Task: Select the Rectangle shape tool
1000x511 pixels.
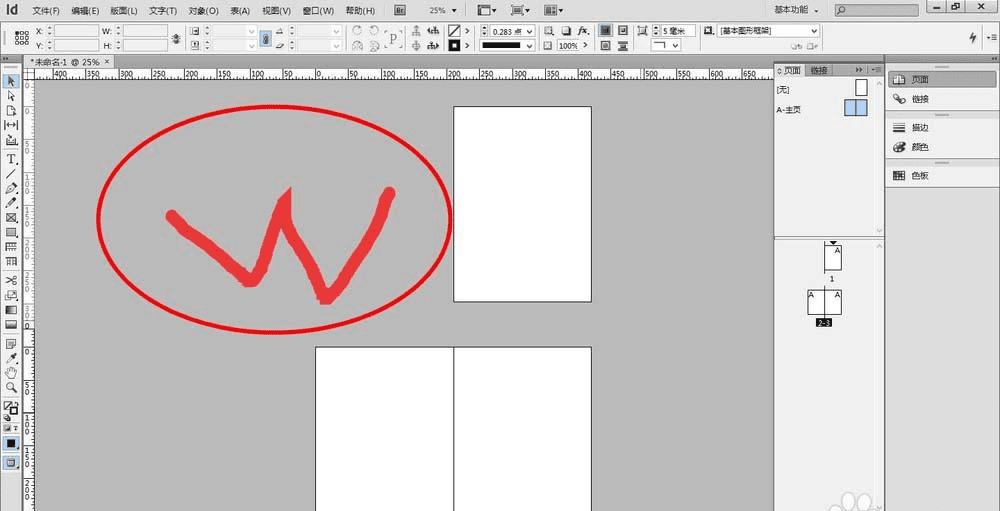Action: point(11,232)
